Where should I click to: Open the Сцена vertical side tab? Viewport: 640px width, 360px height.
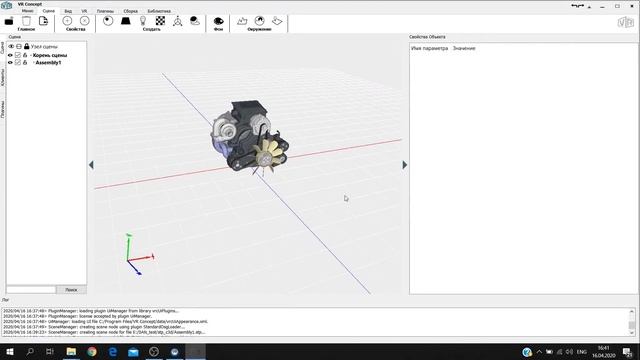2,48
